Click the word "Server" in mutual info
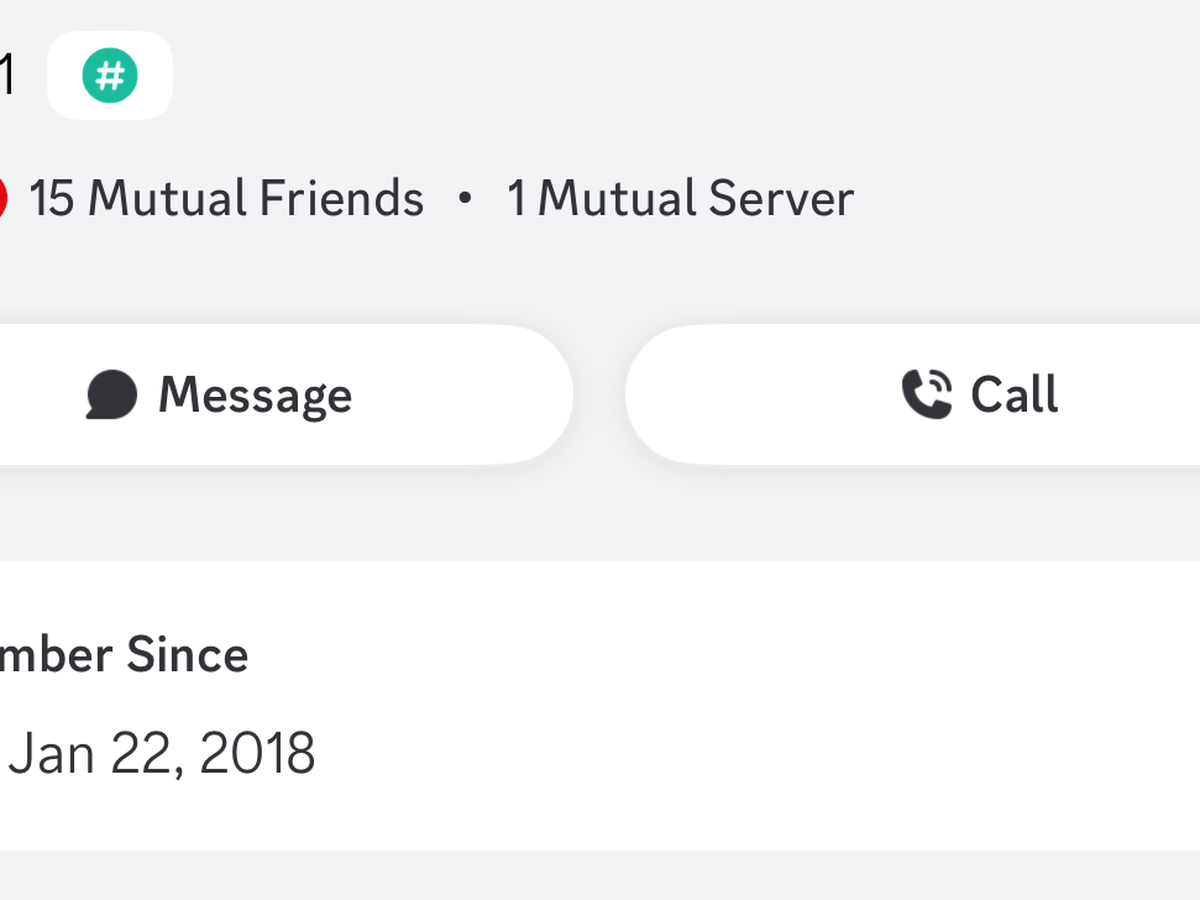Image resolution: width=1200 pixels, height=900 pixels. pyautogui.click(x=781, y=198)
